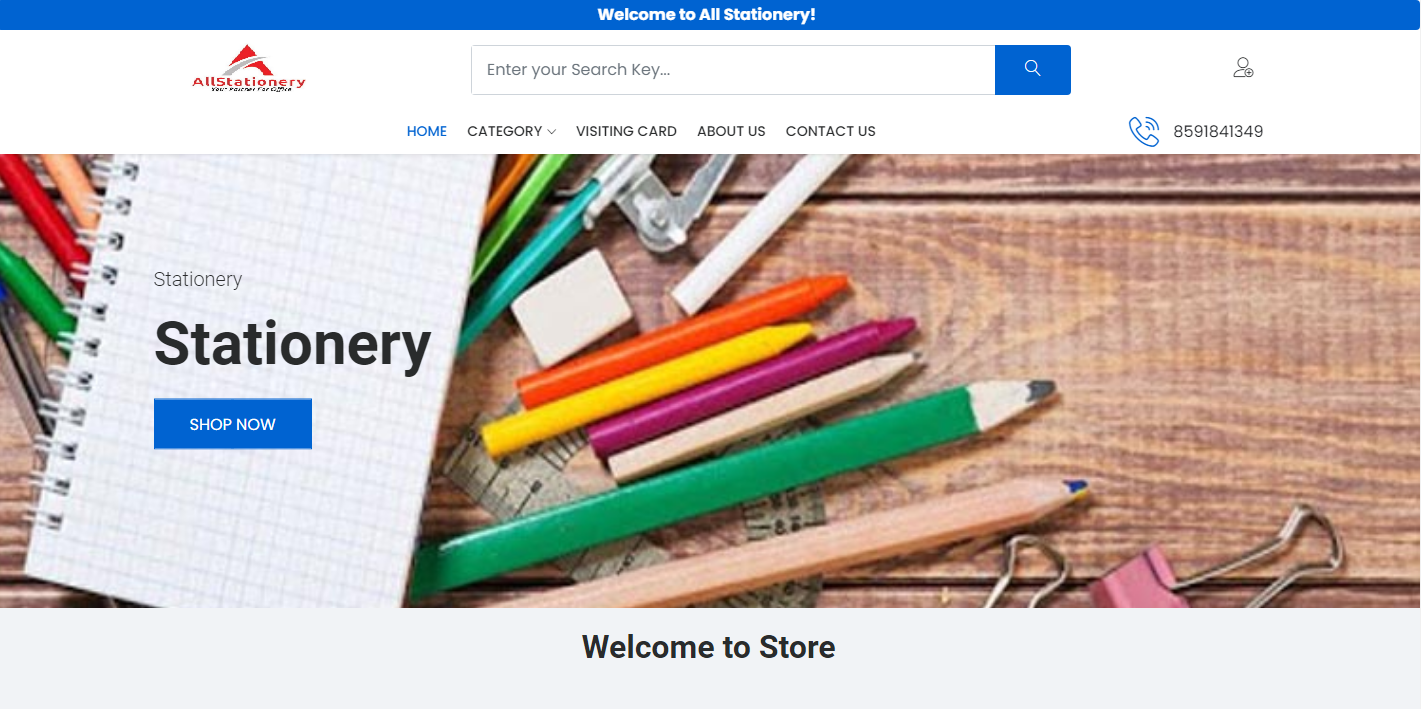
Task: Click the AllStationery logo
Action: (249, 68)
